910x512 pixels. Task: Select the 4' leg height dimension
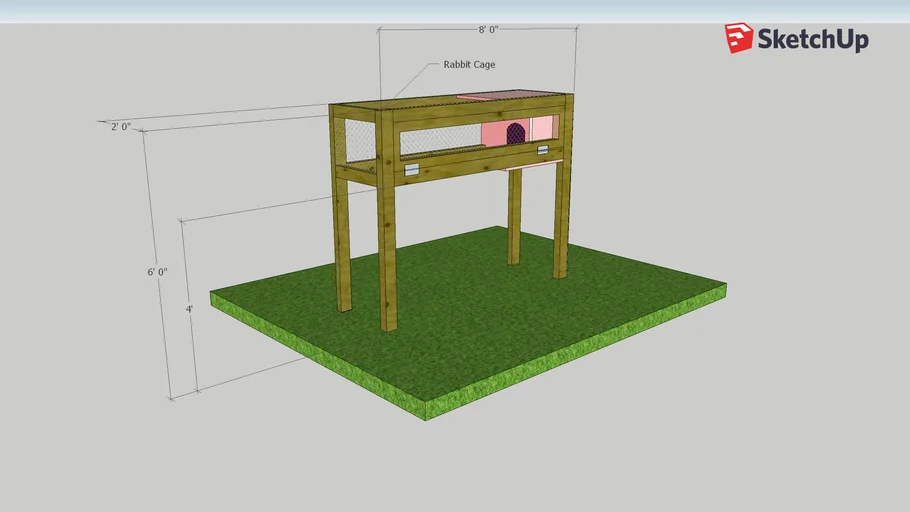pos(189,309)
